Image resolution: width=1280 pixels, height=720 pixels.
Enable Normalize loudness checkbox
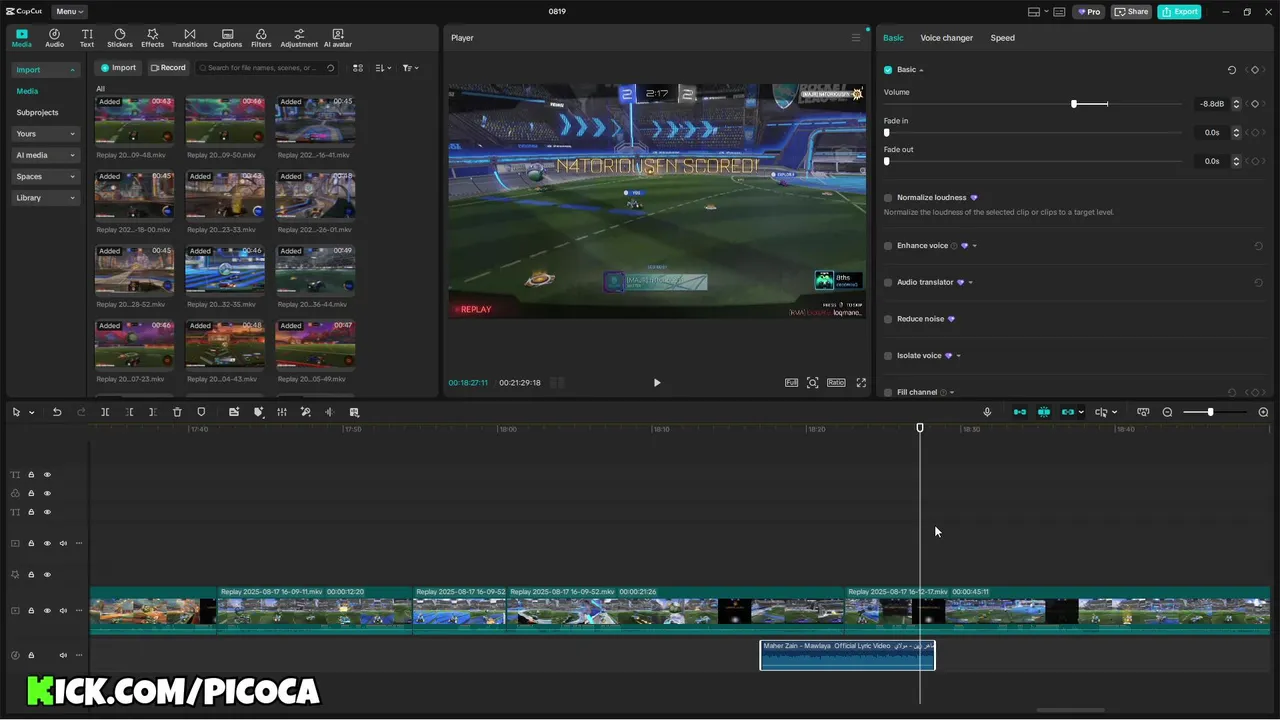pos(888,198)
